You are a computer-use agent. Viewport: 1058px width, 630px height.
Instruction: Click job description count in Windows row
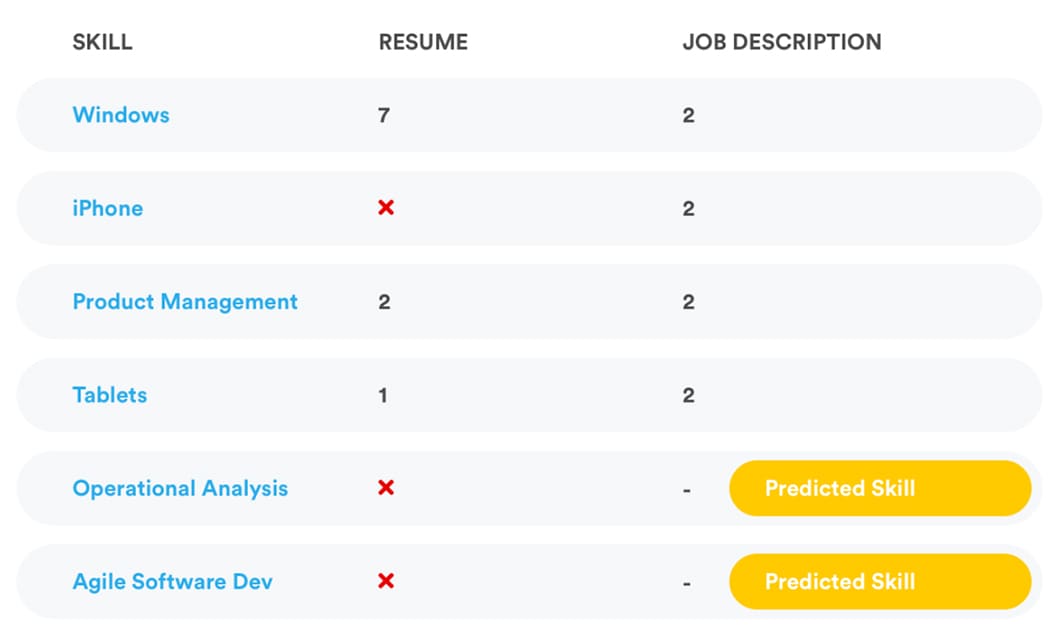coord(688,115)
